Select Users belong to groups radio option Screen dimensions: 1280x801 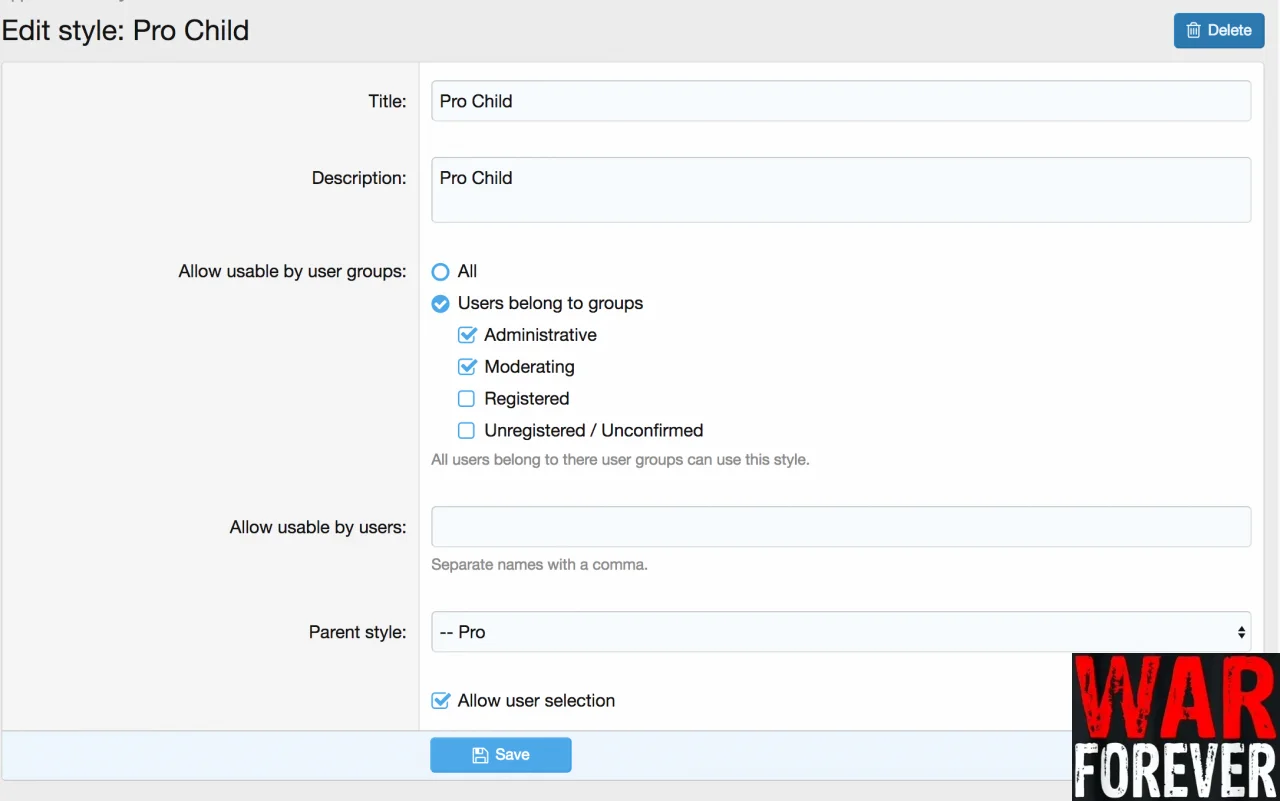tap(440, 303)
